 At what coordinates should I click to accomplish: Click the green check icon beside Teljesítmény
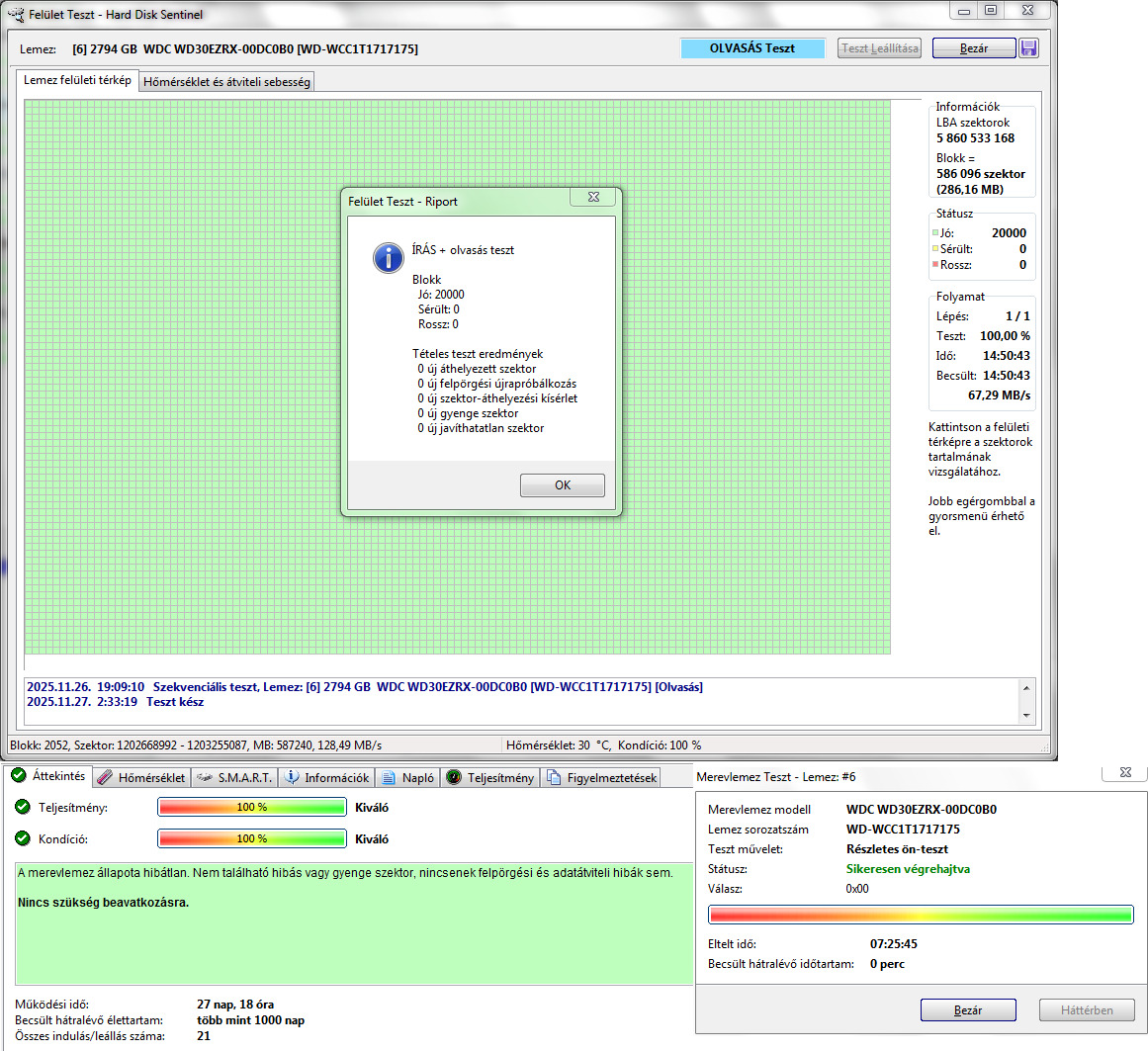[23, 807]
